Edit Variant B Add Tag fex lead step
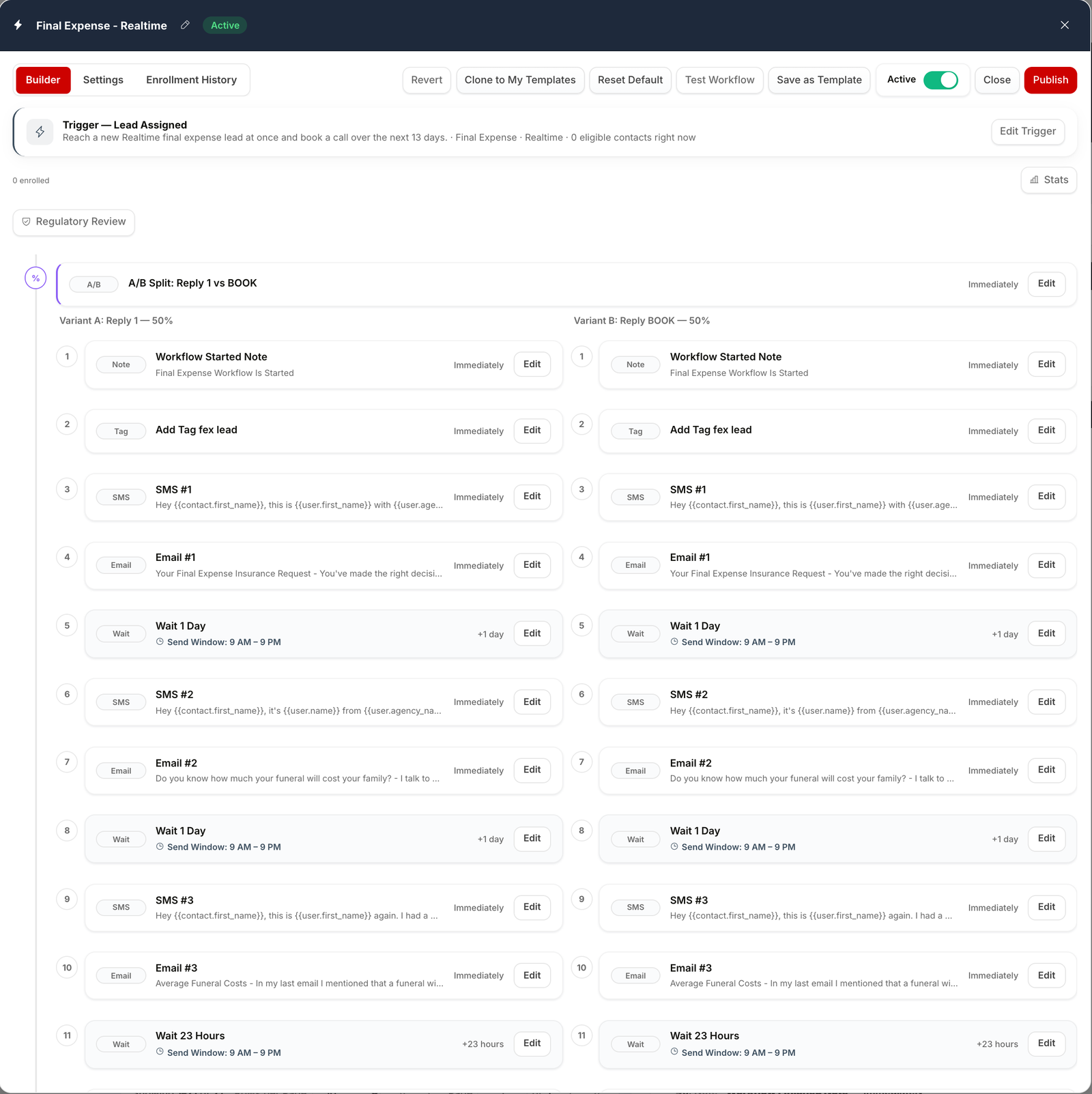 (x=1046, y=431)
